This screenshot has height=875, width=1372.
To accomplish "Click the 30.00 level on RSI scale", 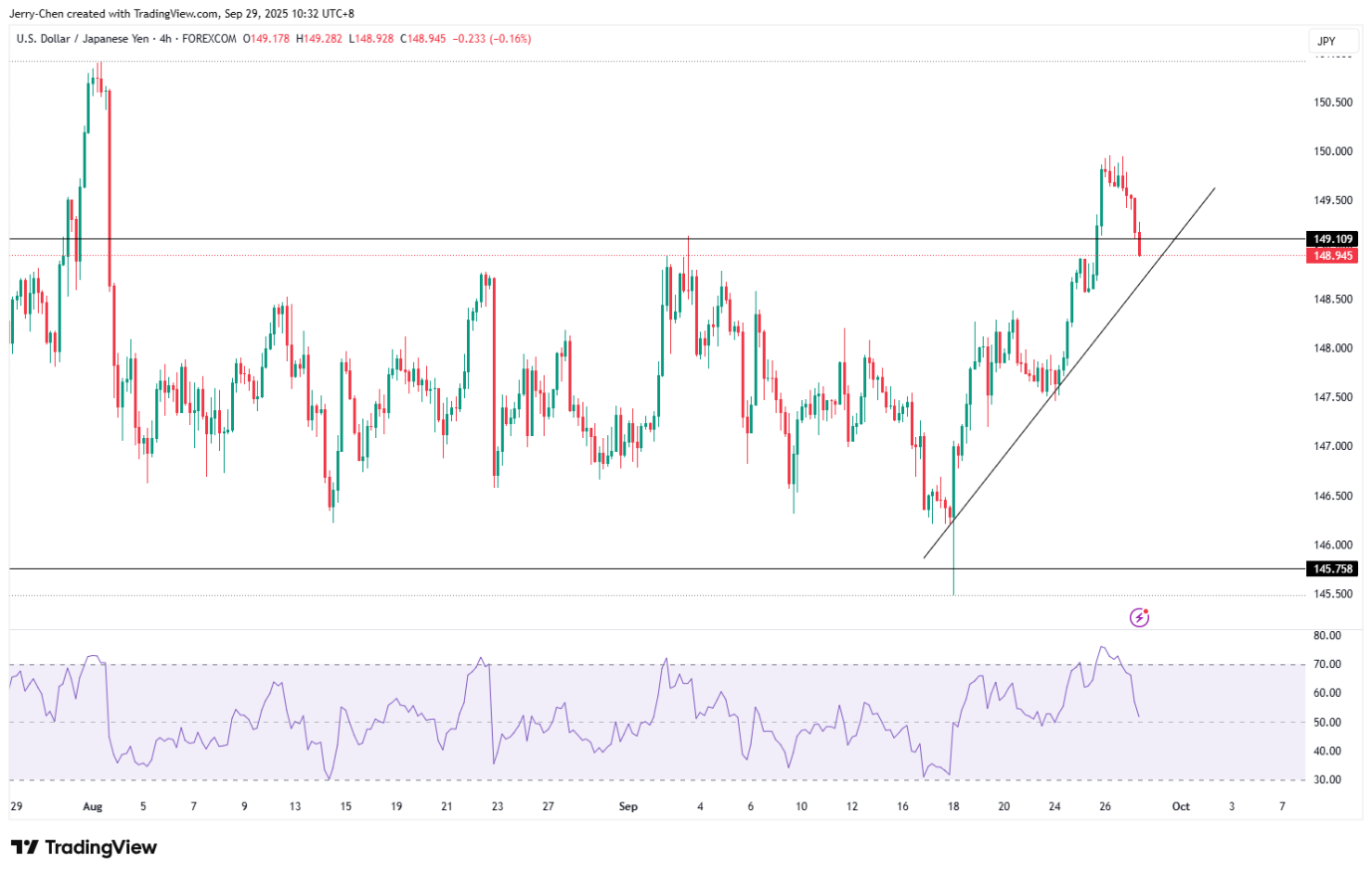I will [1326, 779].
